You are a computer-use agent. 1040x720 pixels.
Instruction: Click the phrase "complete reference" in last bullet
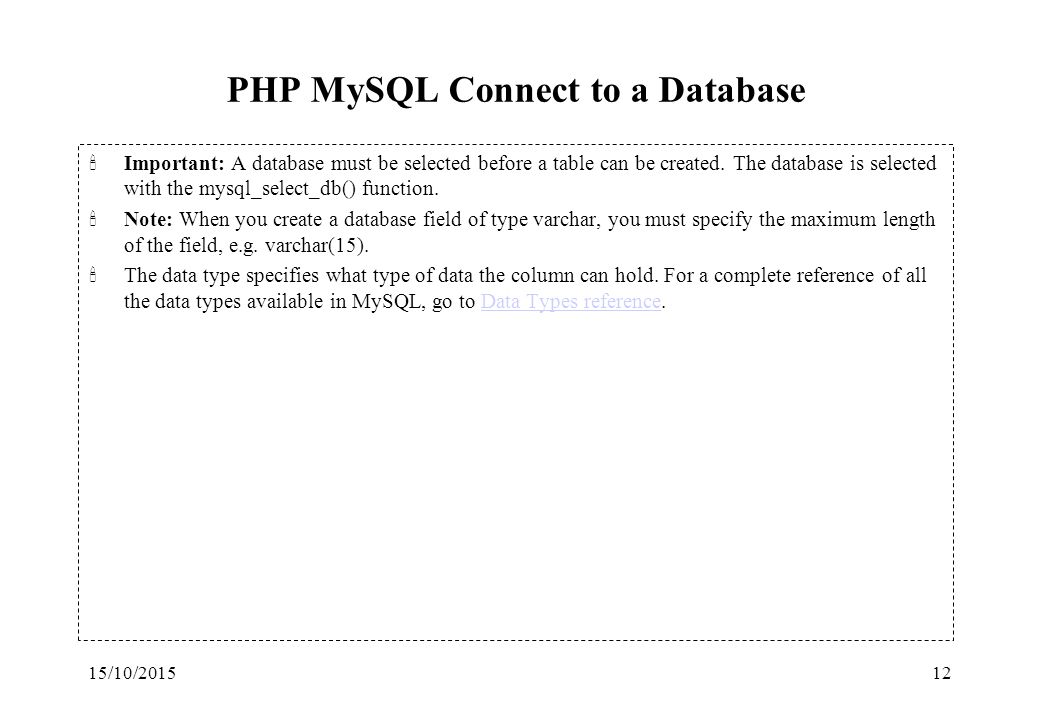point(794,276)
